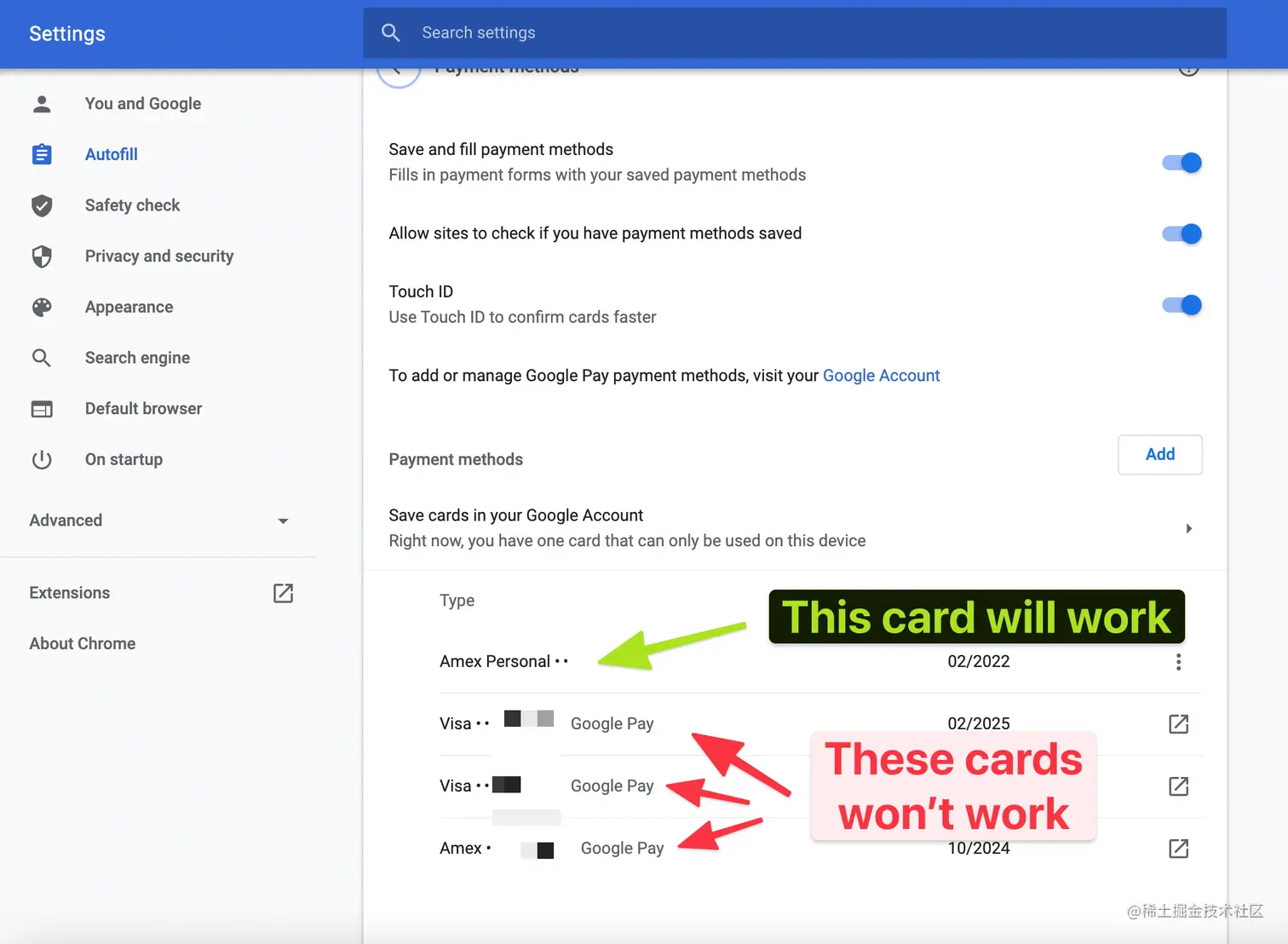
Task: Click the Type column header
Action: tap(457, 601)
